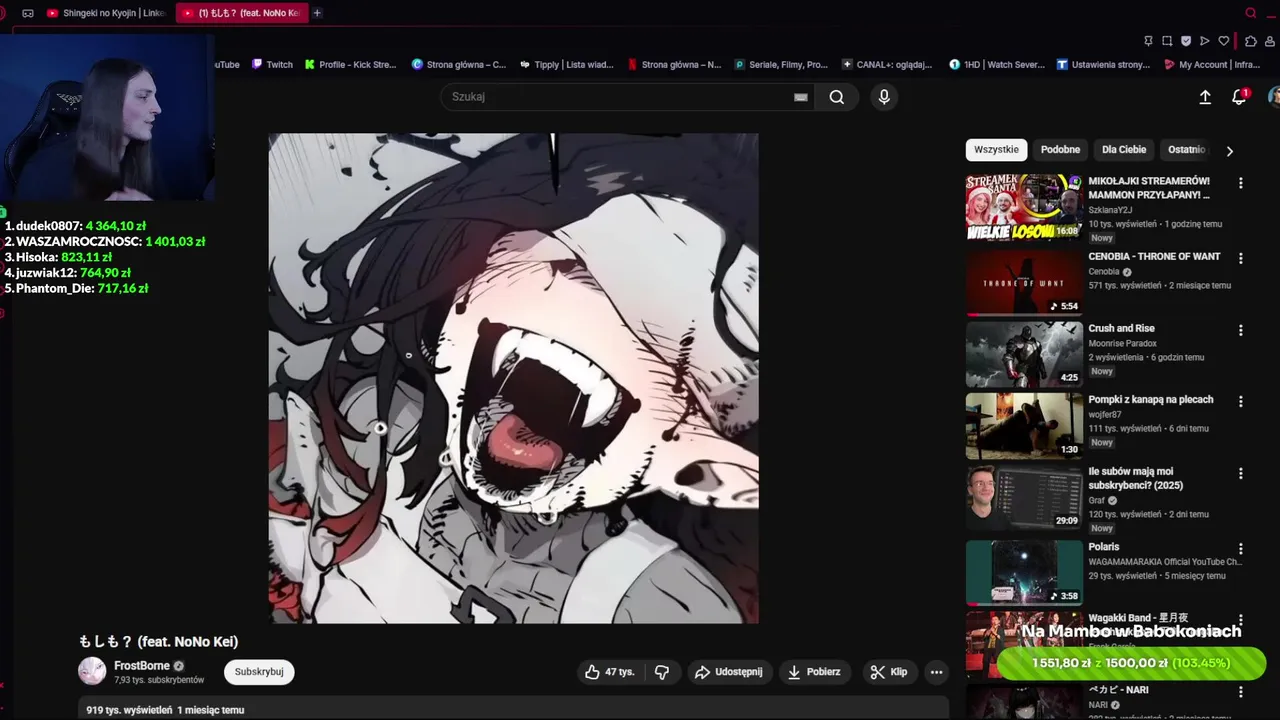Open the GX Corner gamepad icon
The image size is (1280, 720).
[x=28, y=13]
